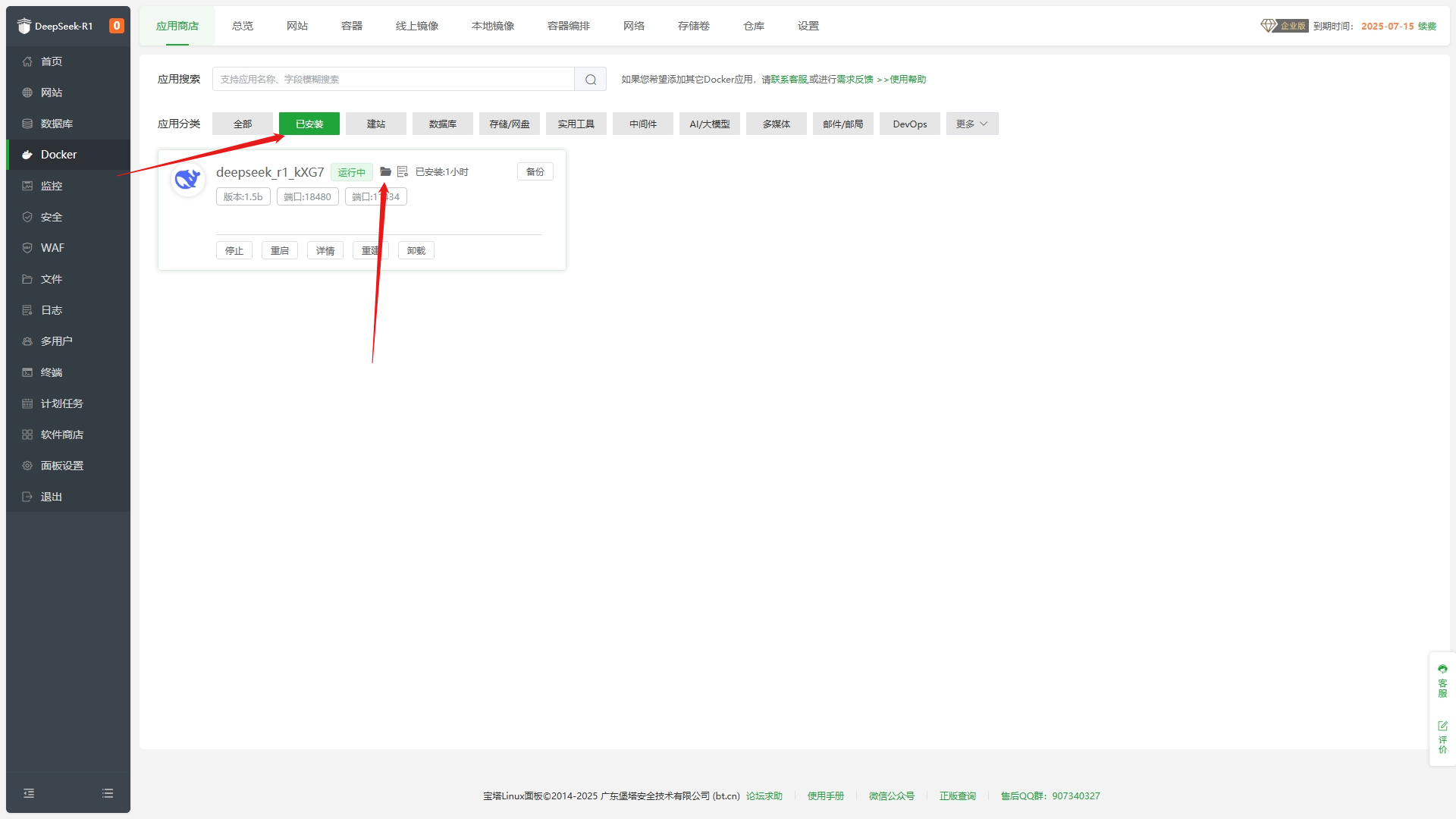Switch to the top 网站 tab
1456x819 pixels.
pos(297,26)
